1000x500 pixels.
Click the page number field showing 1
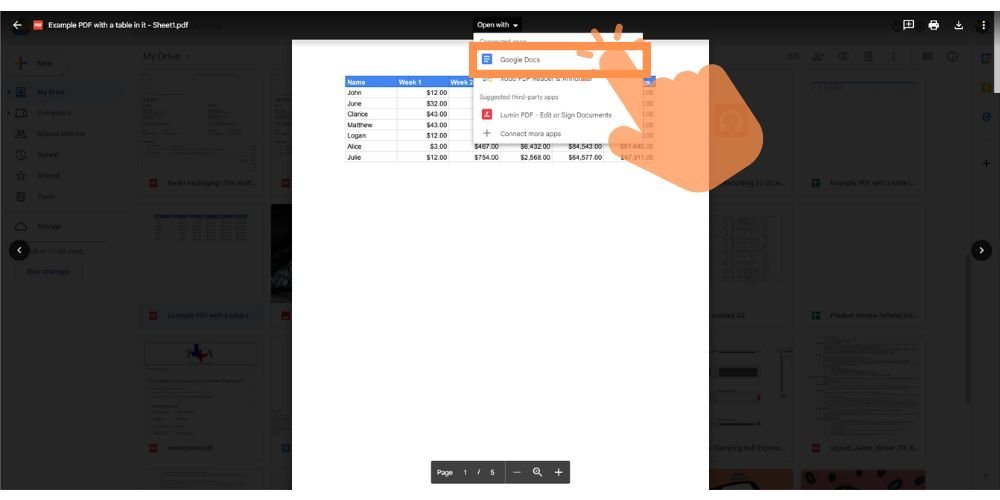point(465,473)
